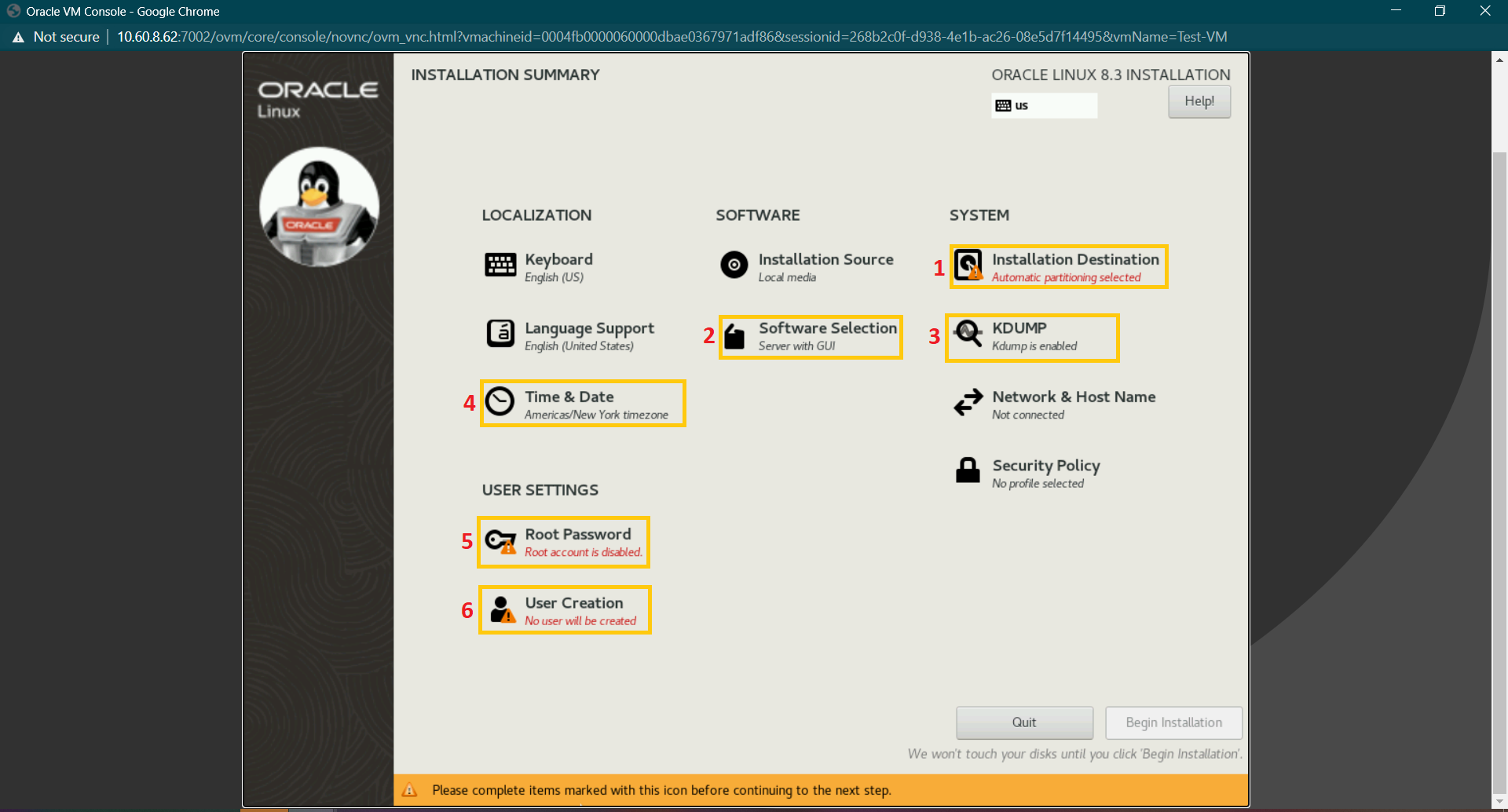Screen dimensions: 1508x812
Task: Open the User Creation label
Action: (574, 602)
